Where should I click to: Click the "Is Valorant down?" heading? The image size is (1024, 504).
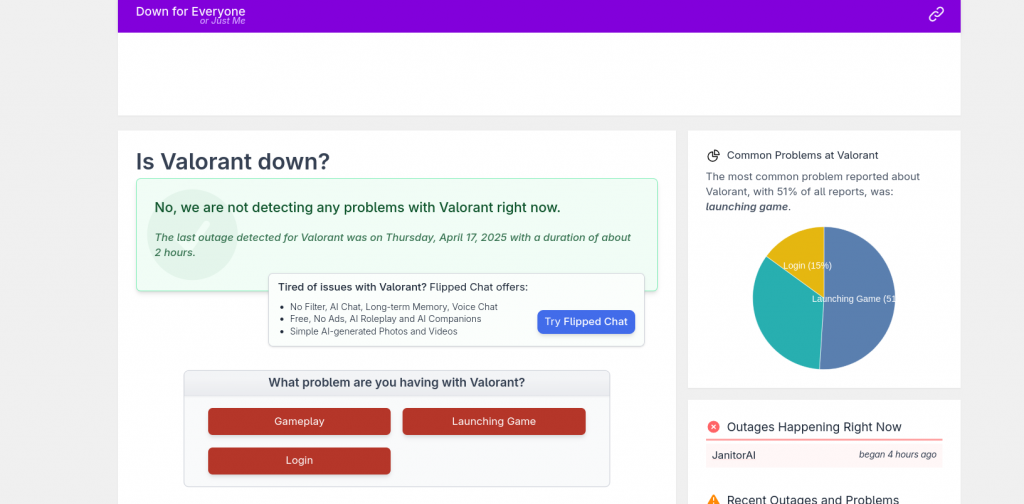point(233,162)
